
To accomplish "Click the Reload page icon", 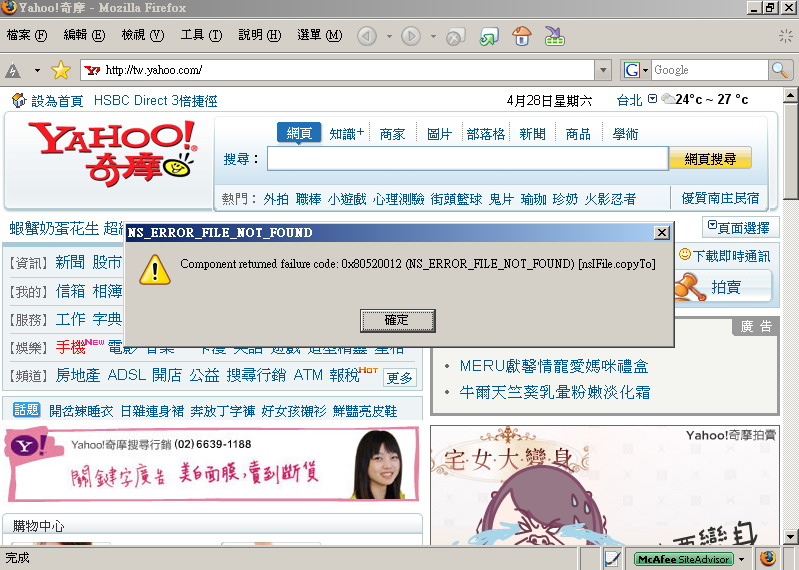I will (x=489, y=37).
